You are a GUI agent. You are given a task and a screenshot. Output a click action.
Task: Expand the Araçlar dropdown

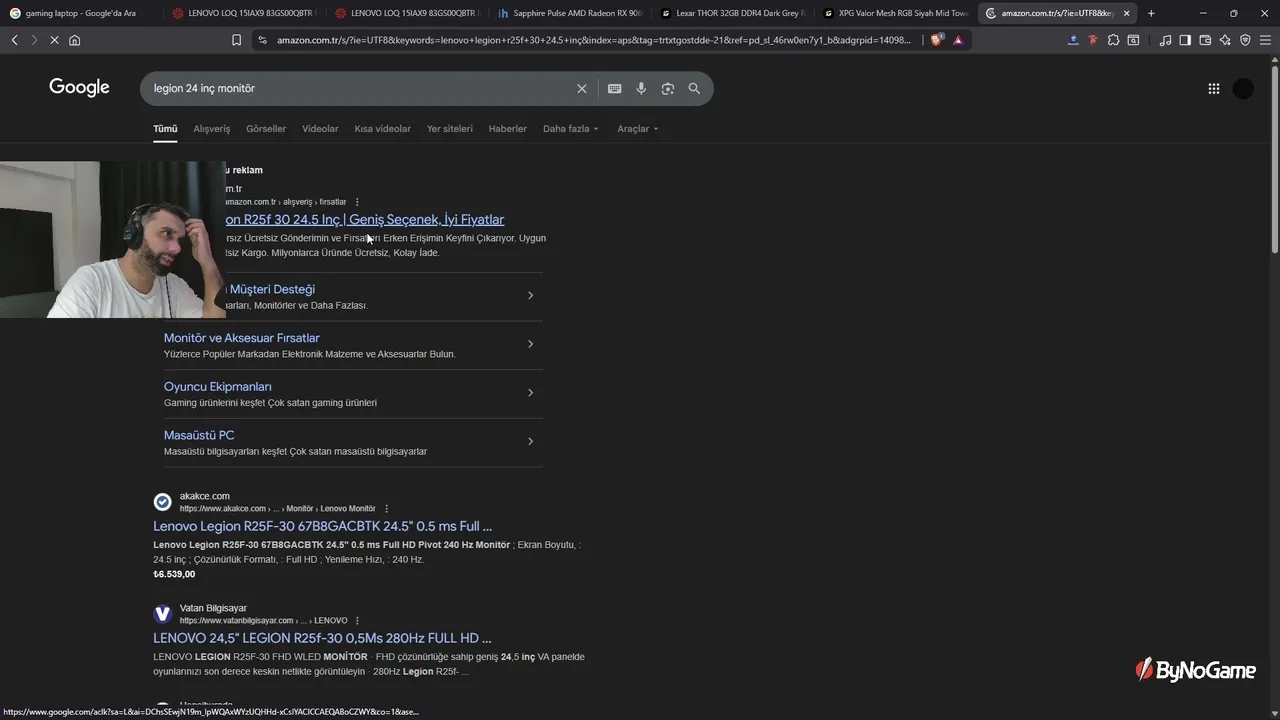pos(638,129)
